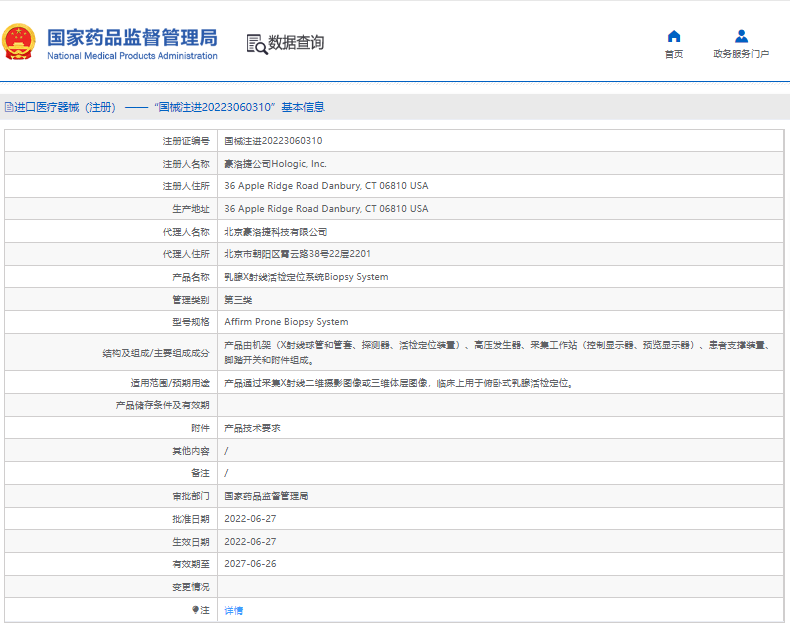
Task: Open the 数据查询 heading text
Action: 296,43
